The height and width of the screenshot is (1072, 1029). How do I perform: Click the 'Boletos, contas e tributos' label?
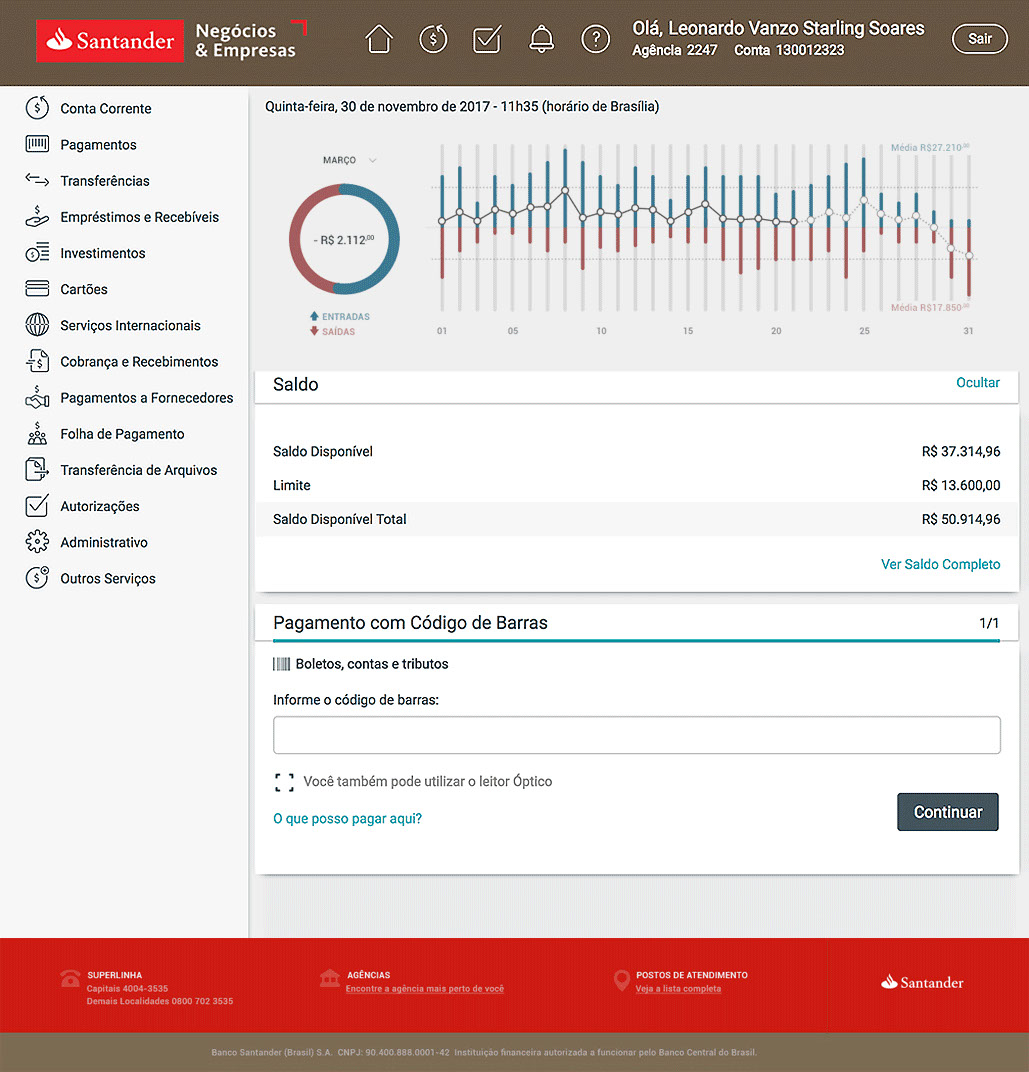click(372, 665)
